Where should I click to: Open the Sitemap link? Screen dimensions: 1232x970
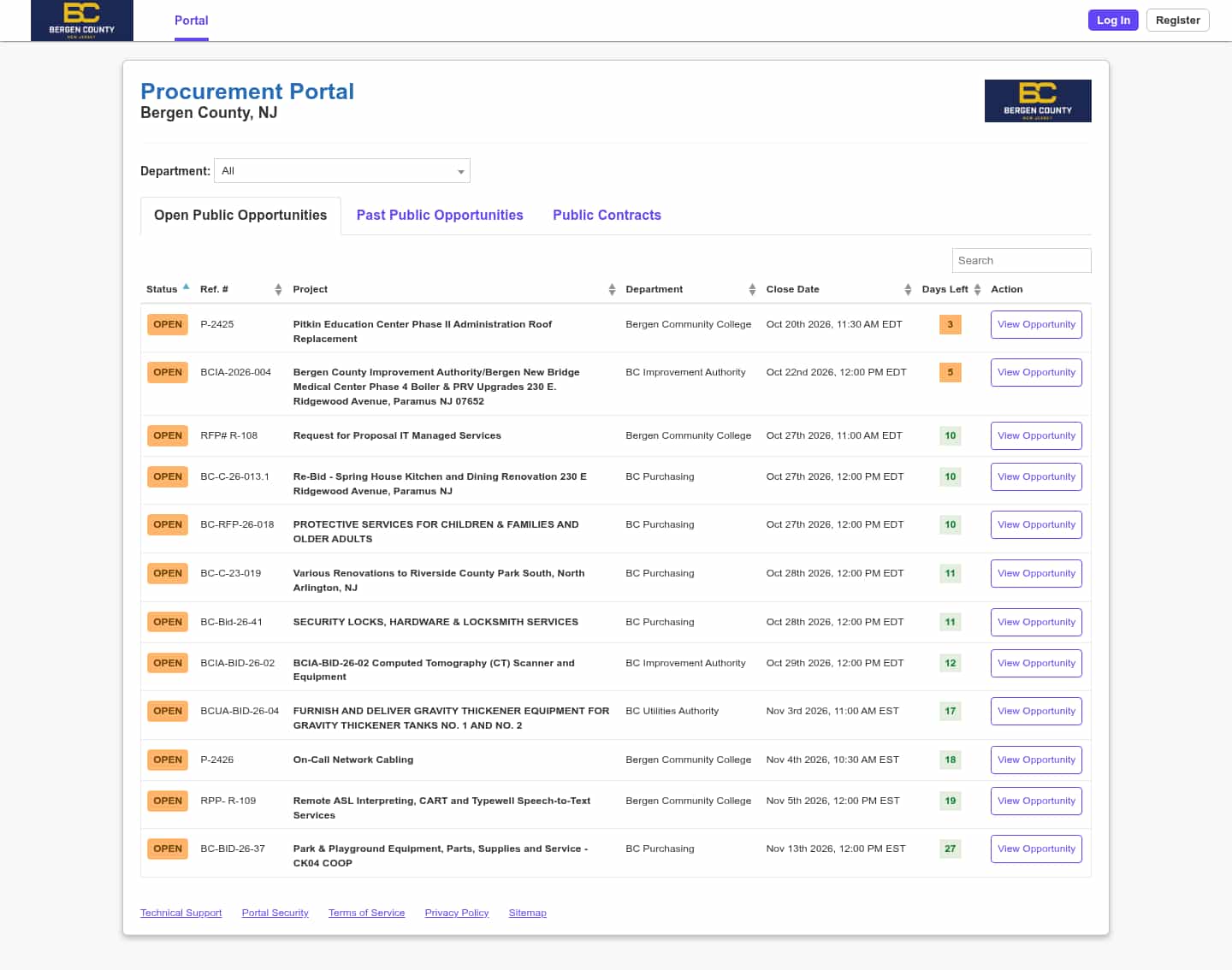point(527,914)
